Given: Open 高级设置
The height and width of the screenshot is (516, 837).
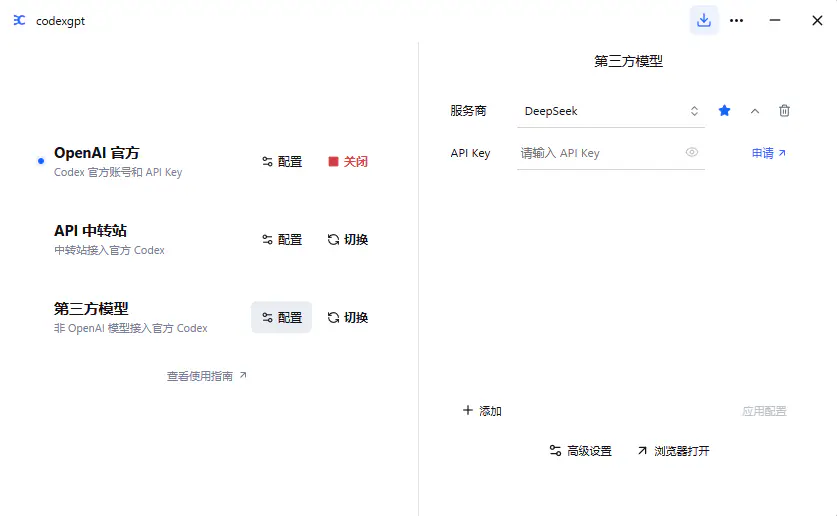Looking at the screenshot, I should [x=581, y=451].
